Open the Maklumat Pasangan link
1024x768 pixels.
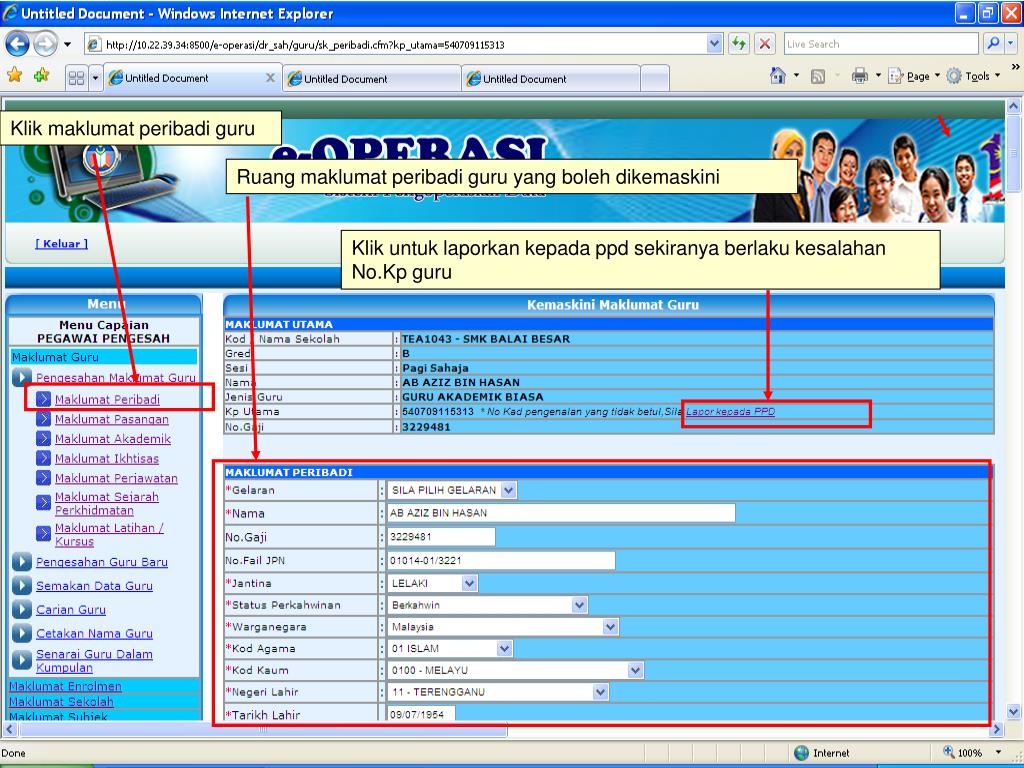pos(112,419)
